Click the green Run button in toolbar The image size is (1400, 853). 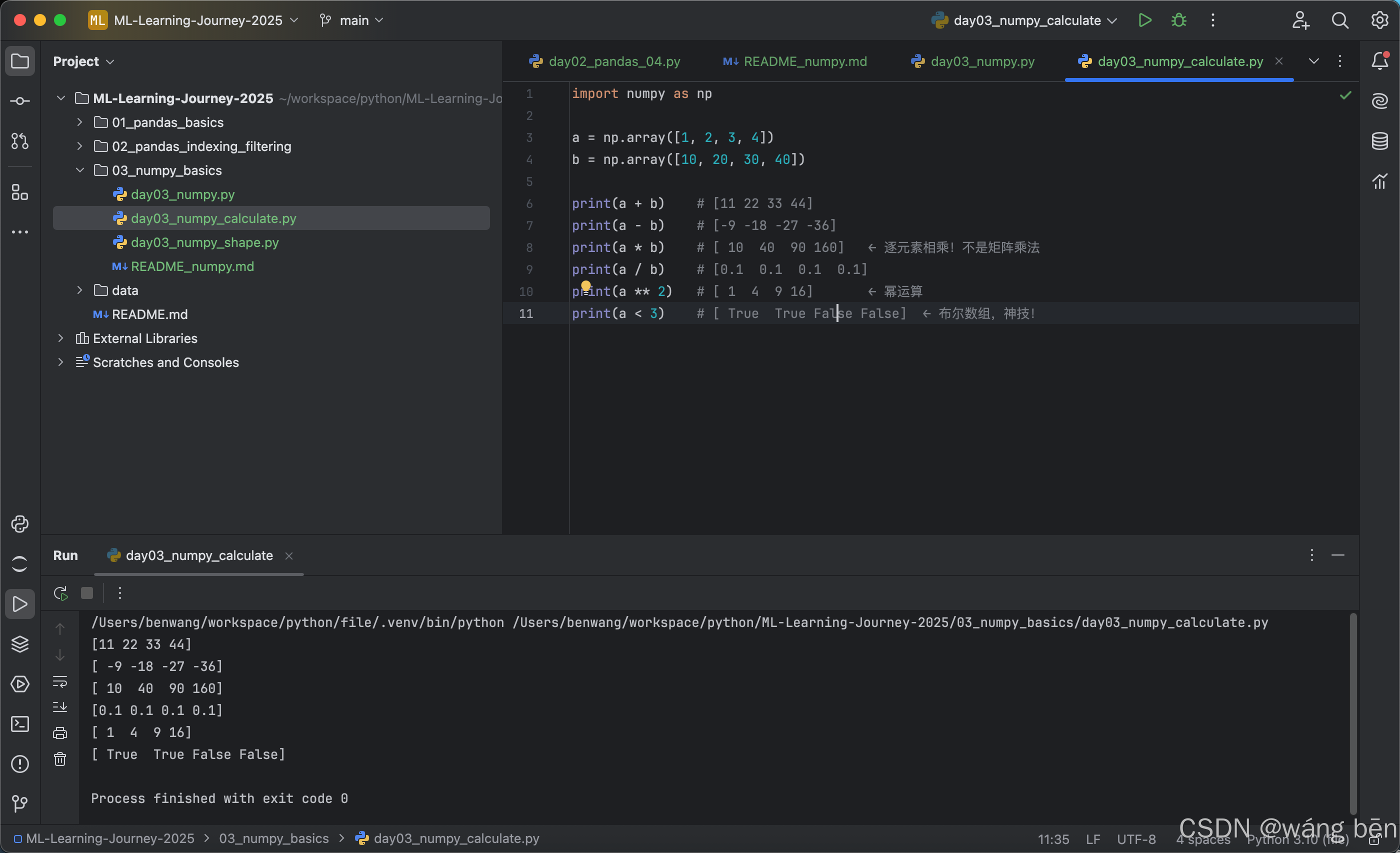click(1144, 20)
